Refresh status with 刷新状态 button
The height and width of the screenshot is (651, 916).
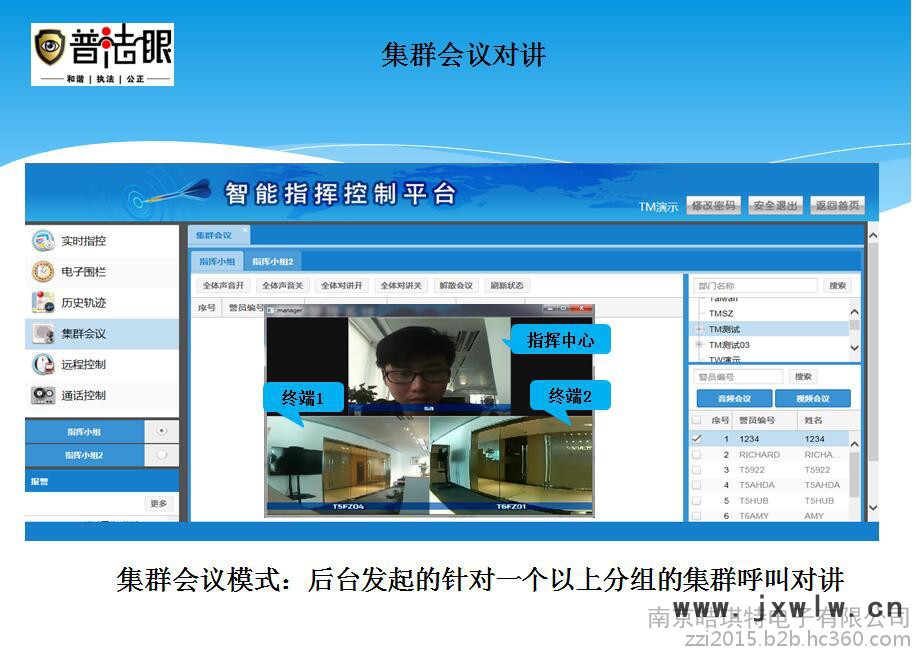pyautogui.click(x=507, y=286)
